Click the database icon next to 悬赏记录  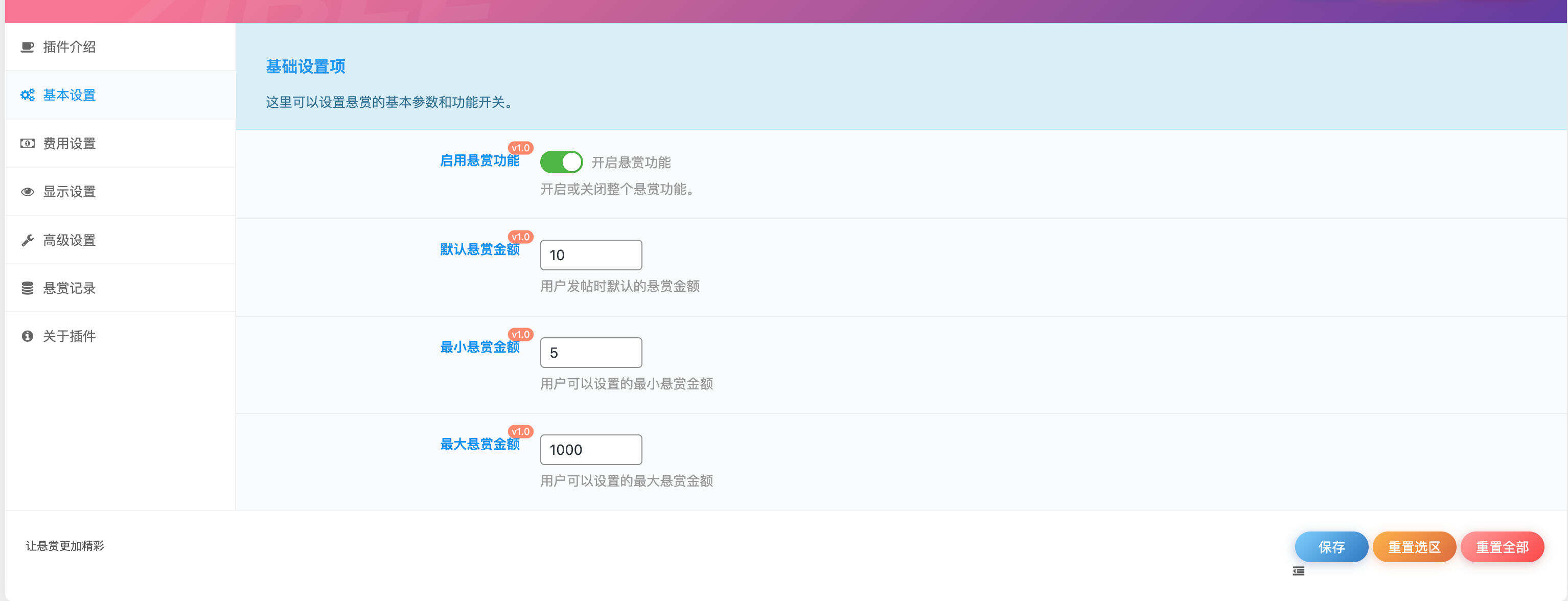(x=26, y=288)
